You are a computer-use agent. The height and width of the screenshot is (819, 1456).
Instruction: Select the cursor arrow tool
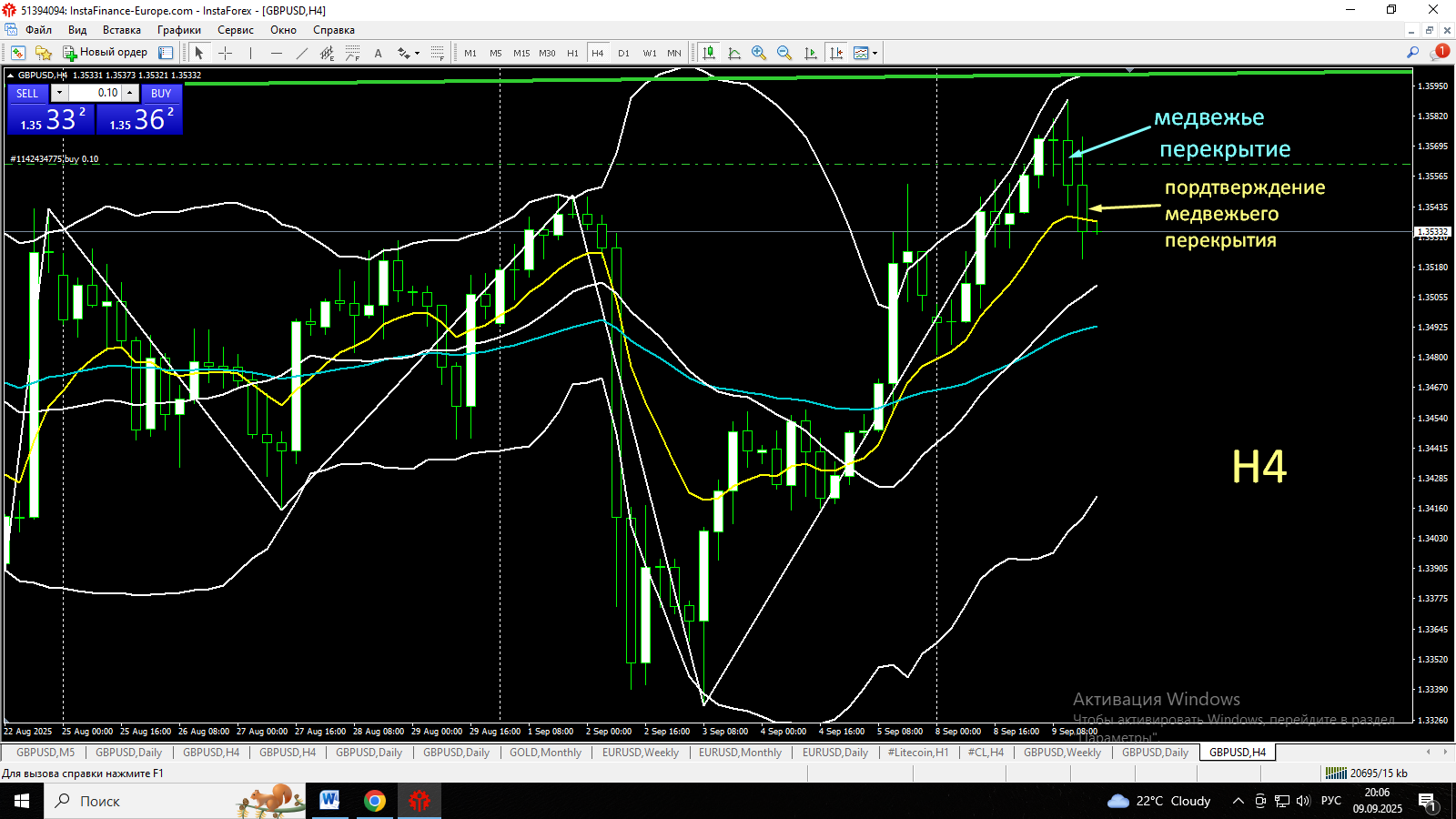199,53
